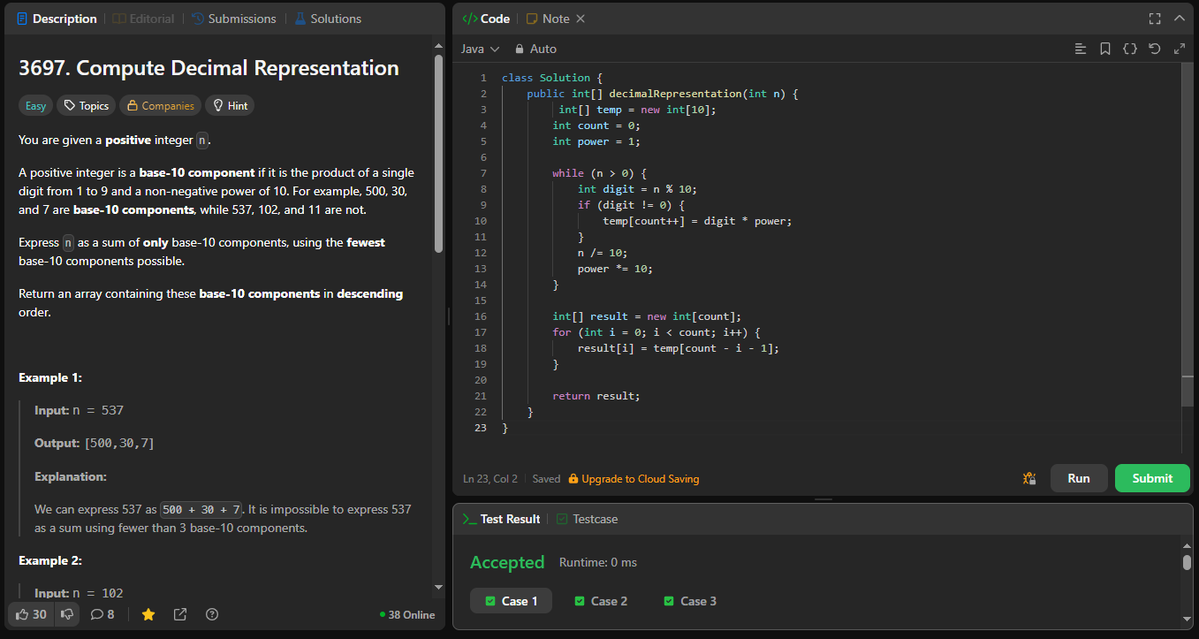Run the code
1199x639 pixels.
point(1079,478)
